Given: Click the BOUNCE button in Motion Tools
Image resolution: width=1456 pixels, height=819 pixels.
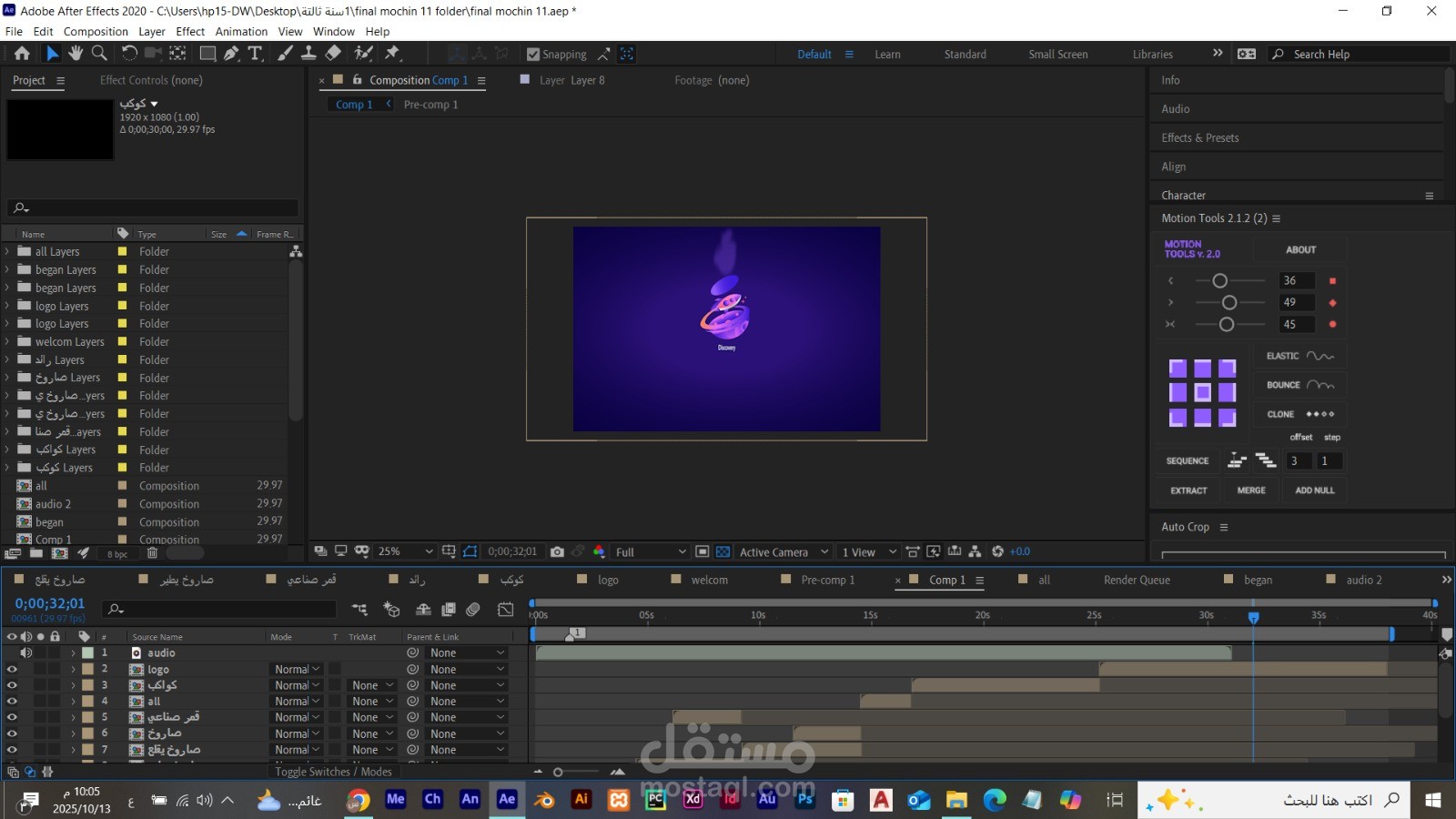Looking at the screenshot, I should tap(1299, 385).
